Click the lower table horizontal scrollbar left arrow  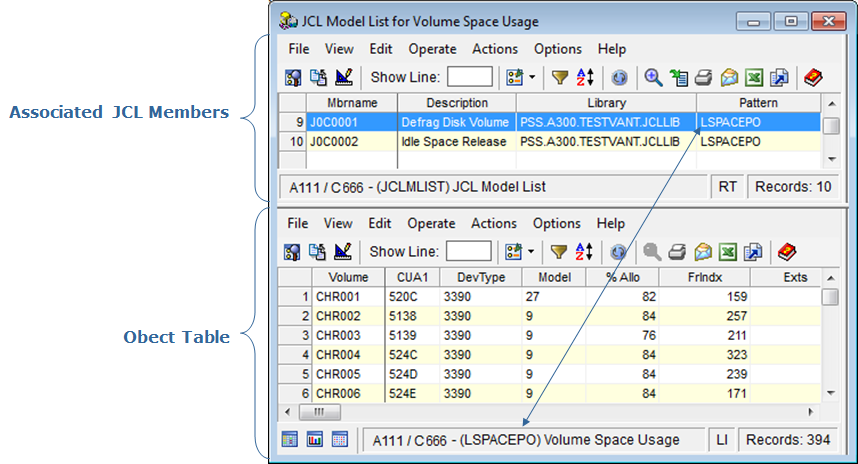click(289, 412)
